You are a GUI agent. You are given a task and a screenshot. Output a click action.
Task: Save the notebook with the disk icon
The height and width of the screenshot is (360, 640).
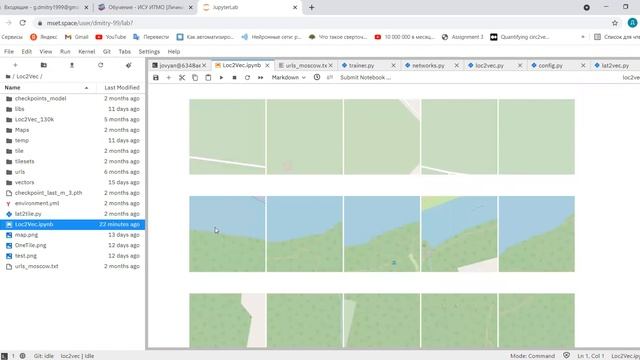[156, 78]
